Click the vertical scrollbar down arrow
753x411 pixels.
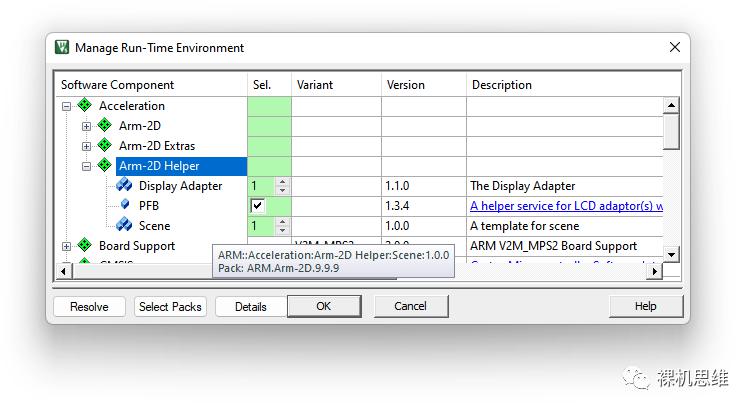click(672, 254)
